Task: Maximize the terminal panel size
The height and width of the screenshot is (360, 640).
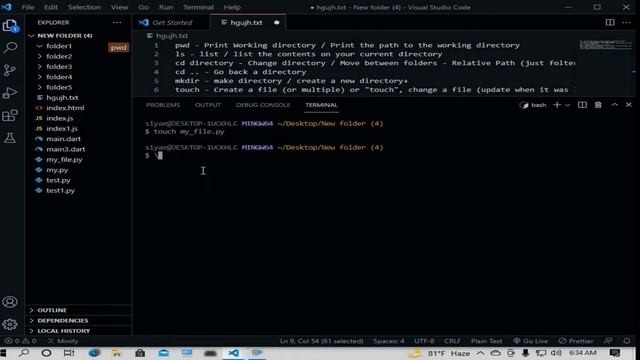Action: tap(615, 105)
